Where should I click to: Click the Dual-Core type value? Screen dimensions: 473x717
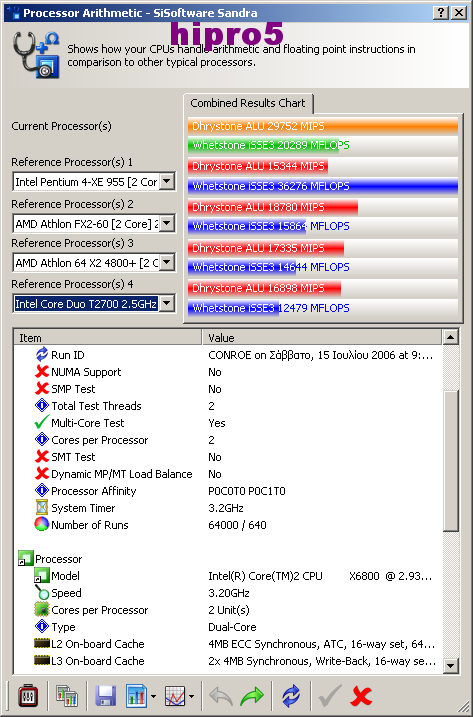(x=232, y=626)
